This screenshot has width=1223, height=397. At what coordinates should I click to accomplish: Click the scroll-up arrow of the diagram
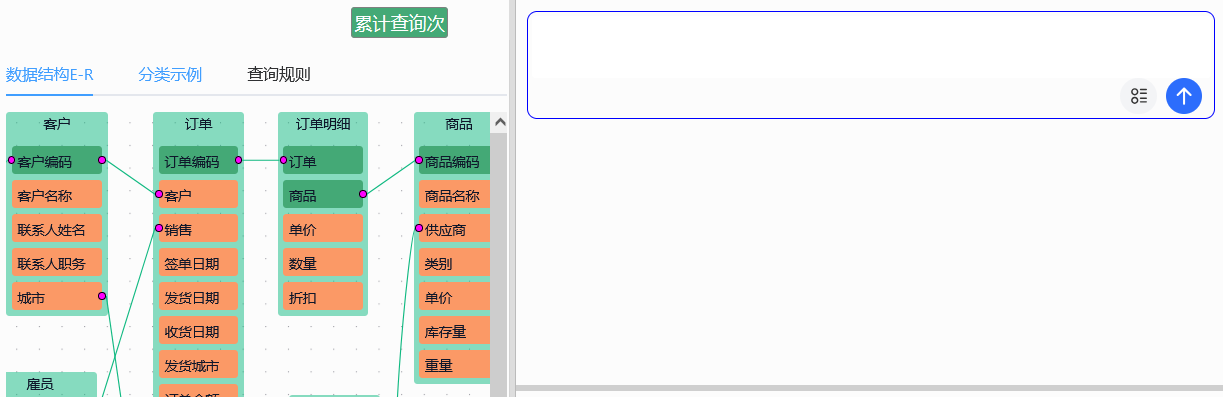coord(499,122)
